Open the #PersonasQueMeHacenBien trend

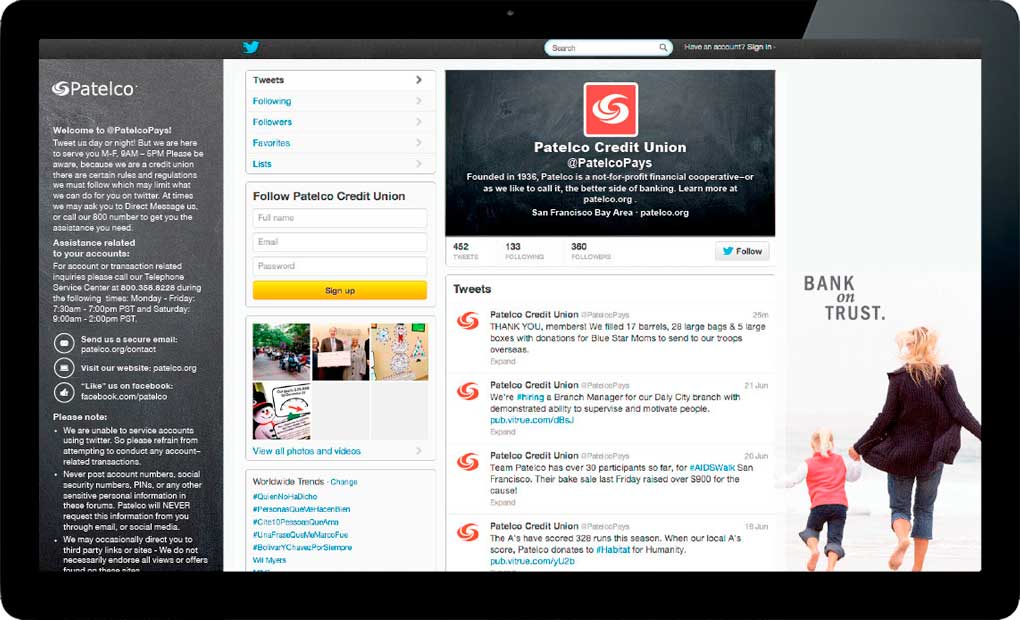(301, 509)
